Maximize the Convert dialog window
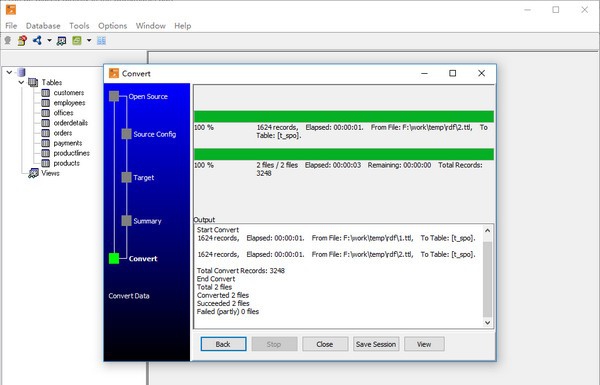This screenshot has width=600, height=385. tap(453, 73)
